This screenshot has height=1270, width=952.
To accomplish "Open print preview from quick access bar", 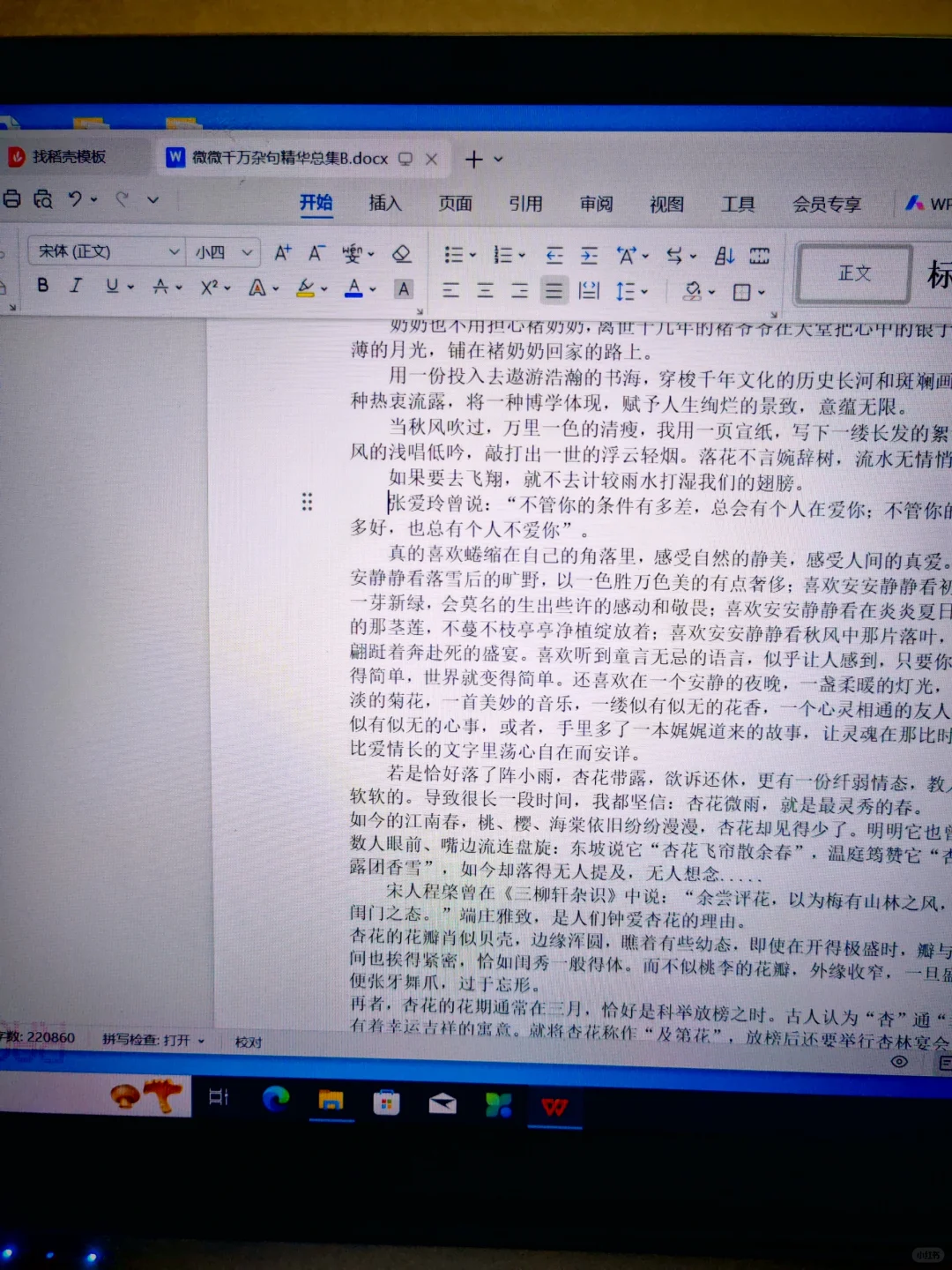I will point(43,199).
